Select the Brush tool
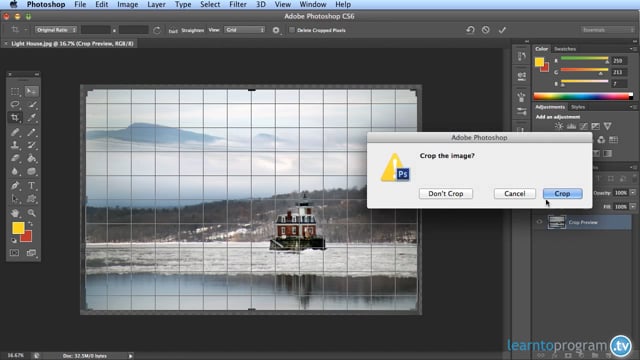The height and width of the screenshot is (360, 640). pyautogui.click(x=31, y=132)
